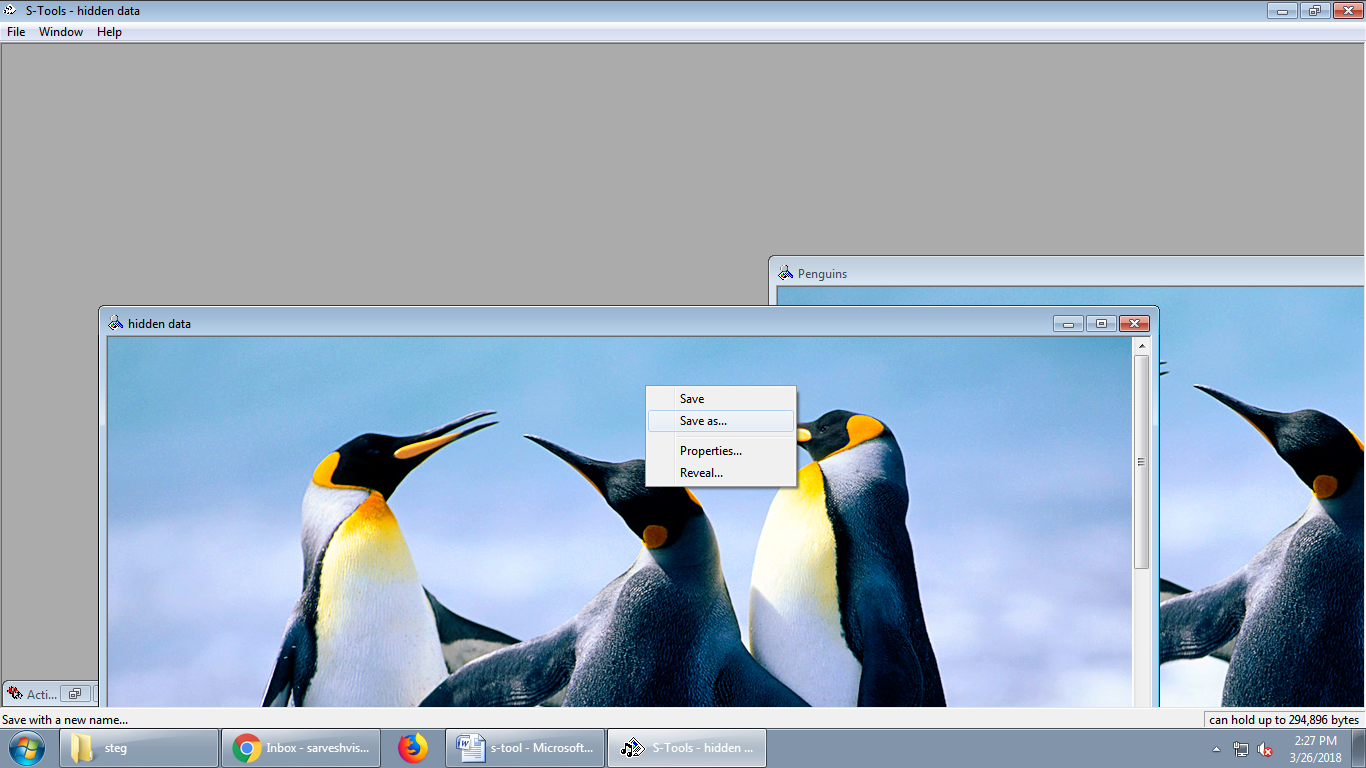Image resolution: width=1366 pixels, height=768 pixels.
Task: Maximize the hidden data window
Action: (x=1101, y=323)
